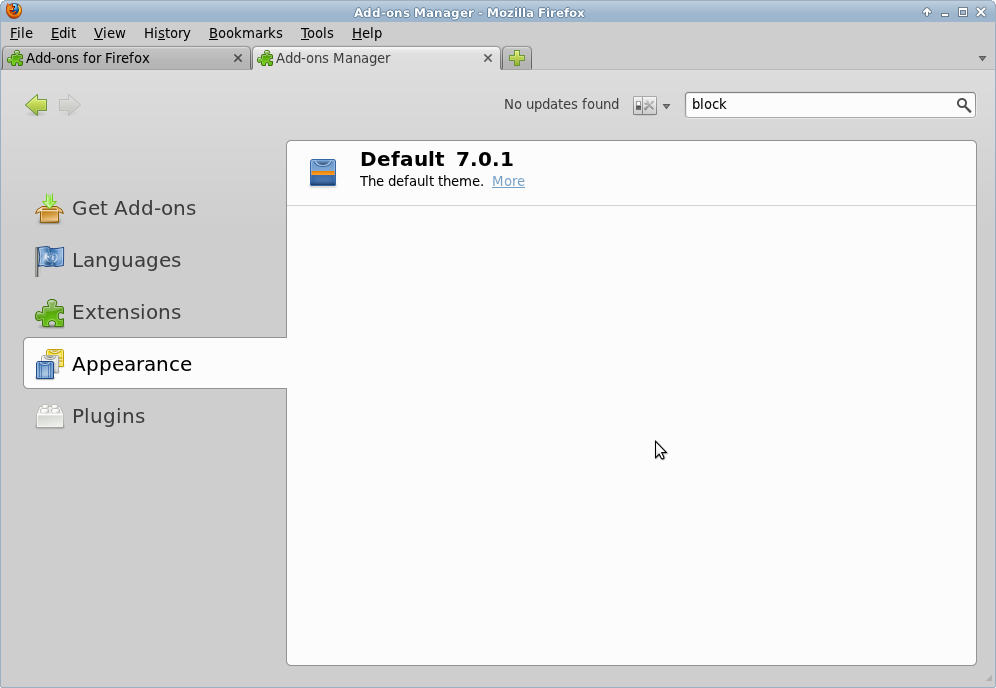The width and height of the screenshot is (996, 688).
Task: Click the window roll-up arrow button
Action: coord(927,12)
